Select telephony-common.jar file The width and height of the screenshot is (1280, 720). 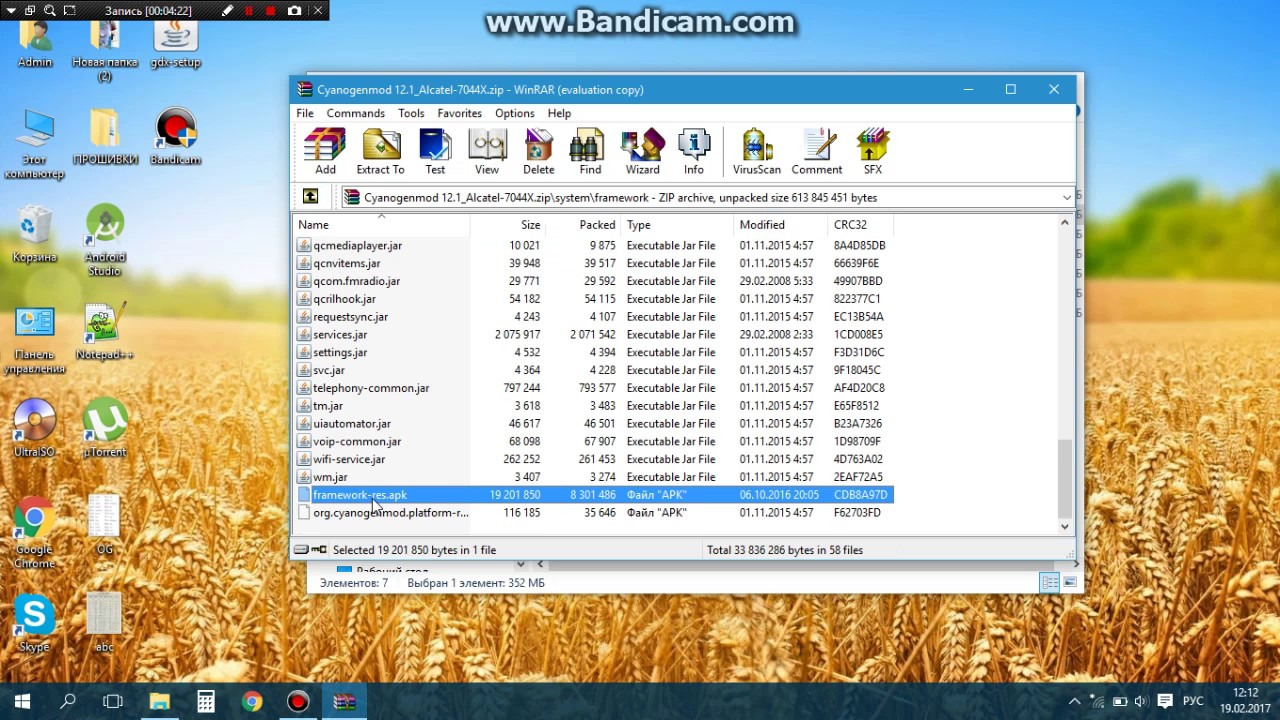click(x=594, y=388)
